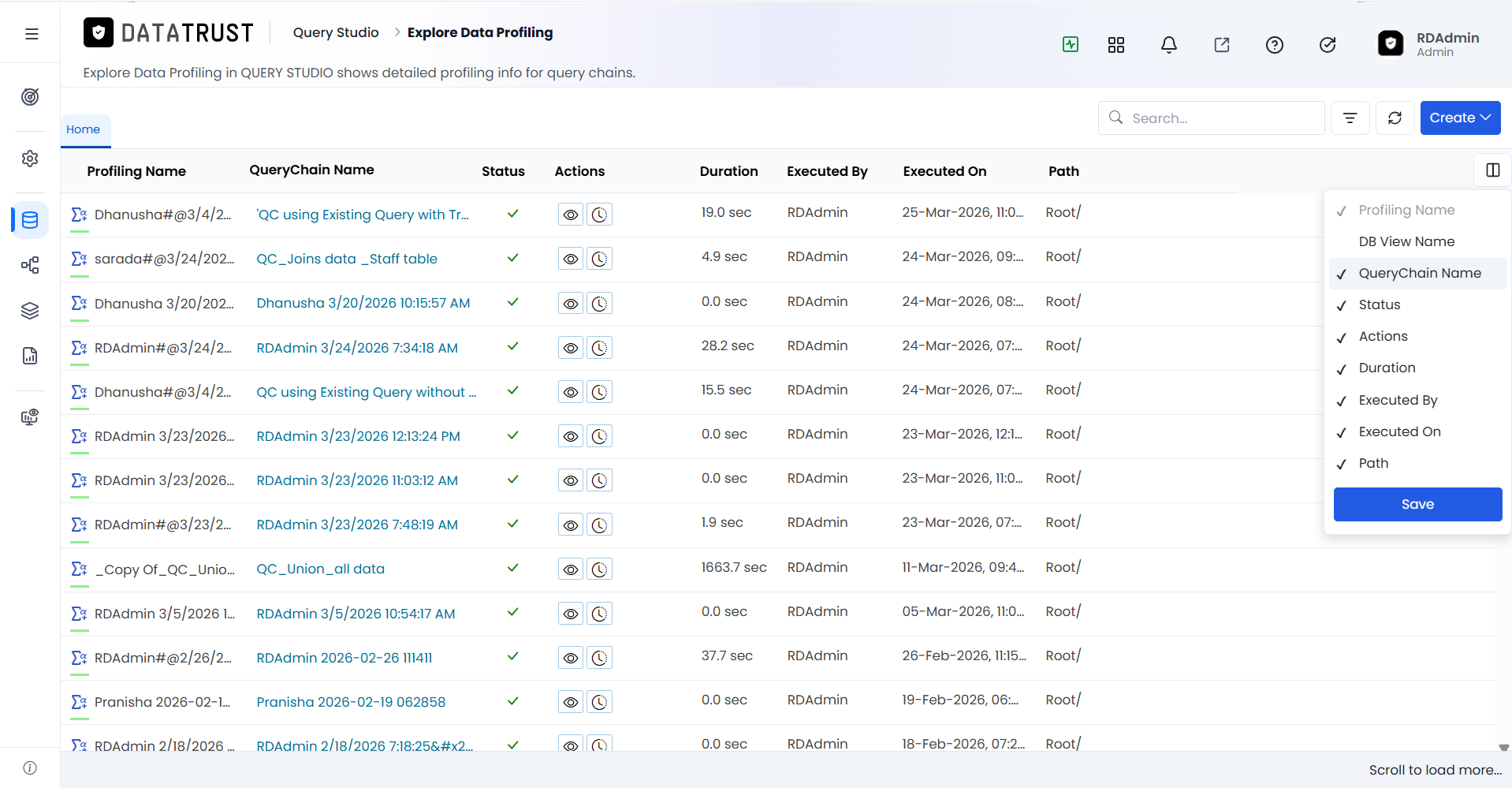Sort by Profiling Name column header
The image size is (1512, 788).
136,171
